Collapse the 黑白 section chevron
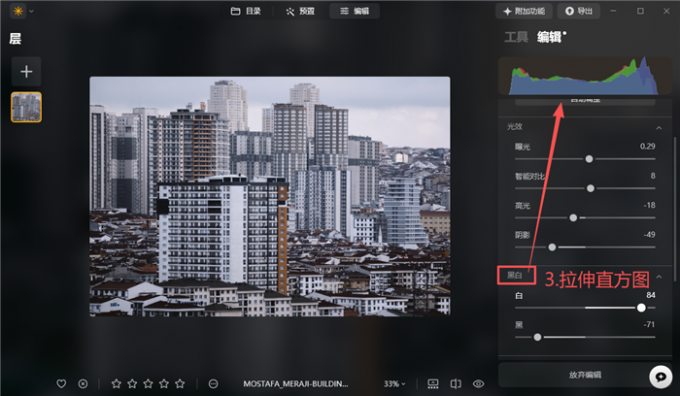The image size is (680, 396). [x=659, y=277]
